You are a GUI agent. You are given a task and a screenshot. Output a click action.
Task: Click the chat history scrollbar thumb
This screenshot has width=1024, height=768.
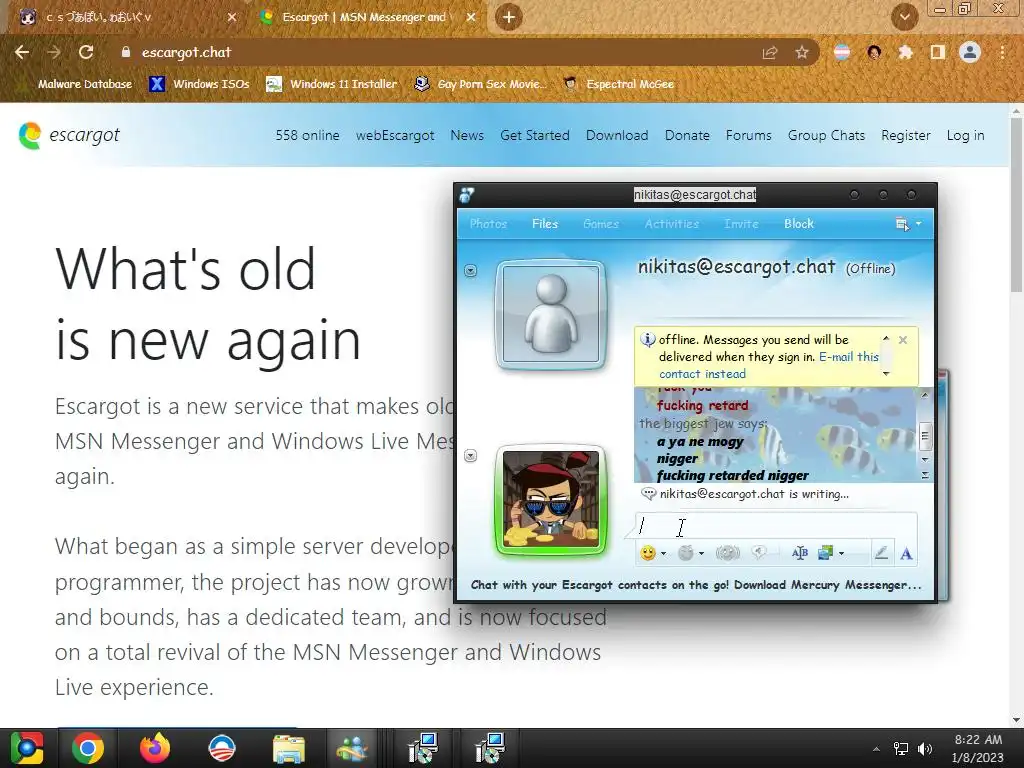pos(925,436)
